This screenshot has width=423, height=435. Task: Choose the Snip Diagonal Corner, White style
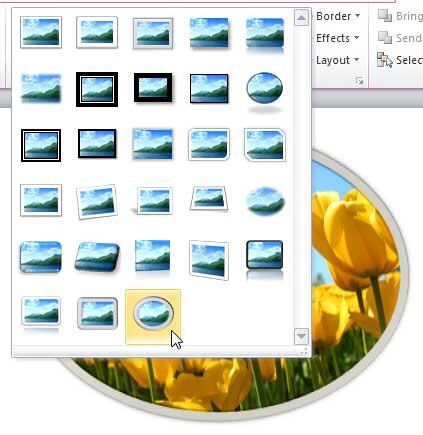pos(265,145)
